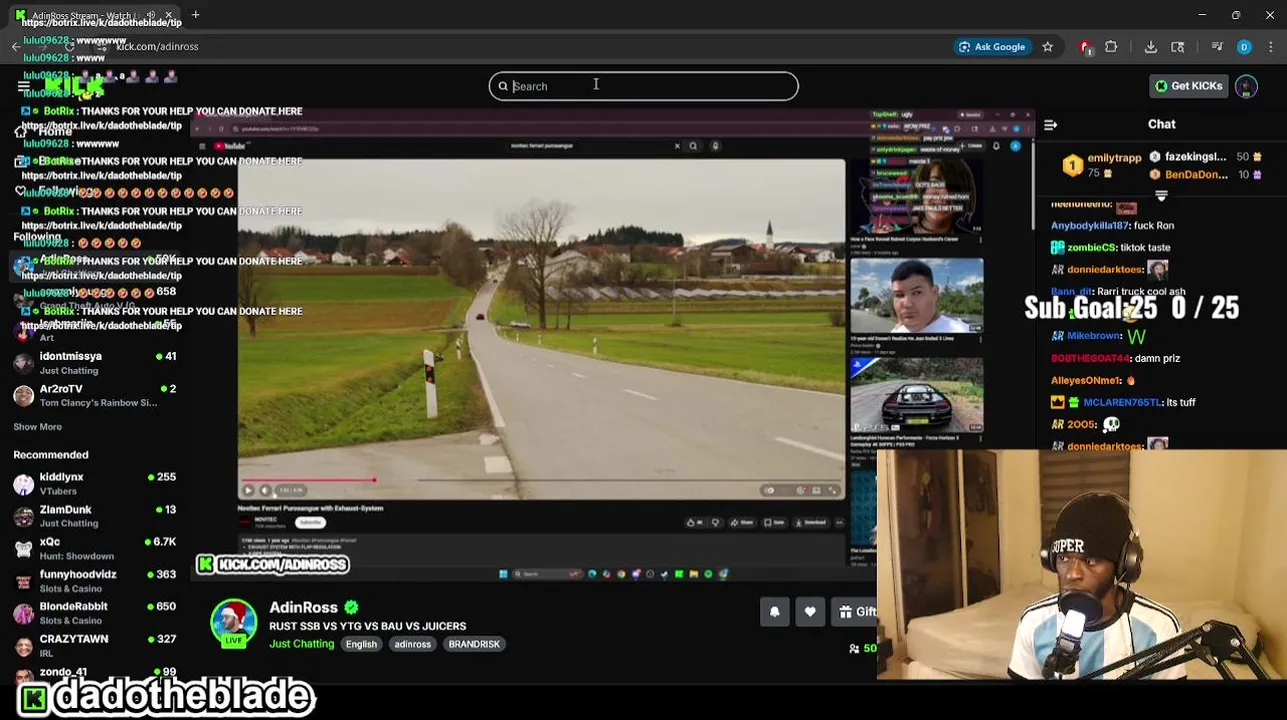
Task: Collapse the chat panel with the arrow icon
Action: 1050,125
